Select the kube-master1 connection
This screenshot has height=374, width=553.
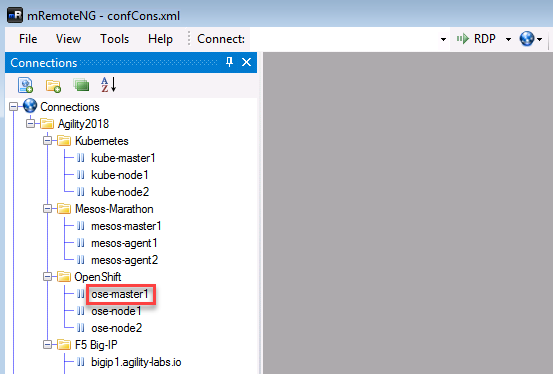pos(123,158)
